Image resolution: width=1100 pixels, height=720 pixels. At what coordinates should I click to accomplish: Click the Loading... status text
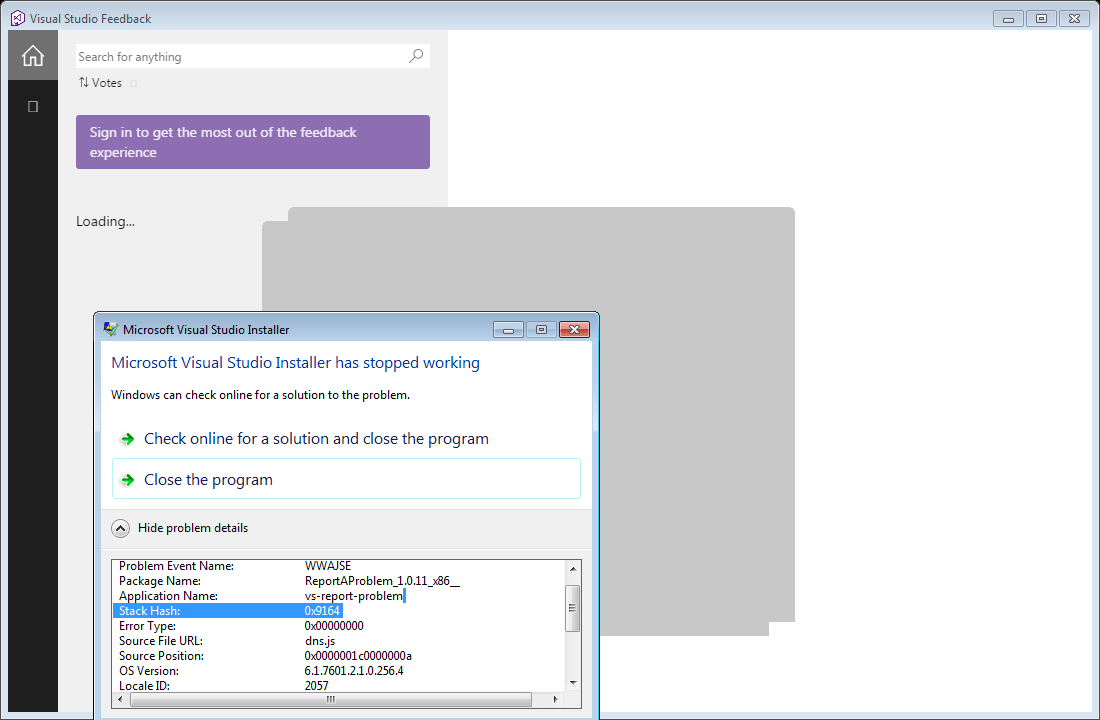point(105,222)
